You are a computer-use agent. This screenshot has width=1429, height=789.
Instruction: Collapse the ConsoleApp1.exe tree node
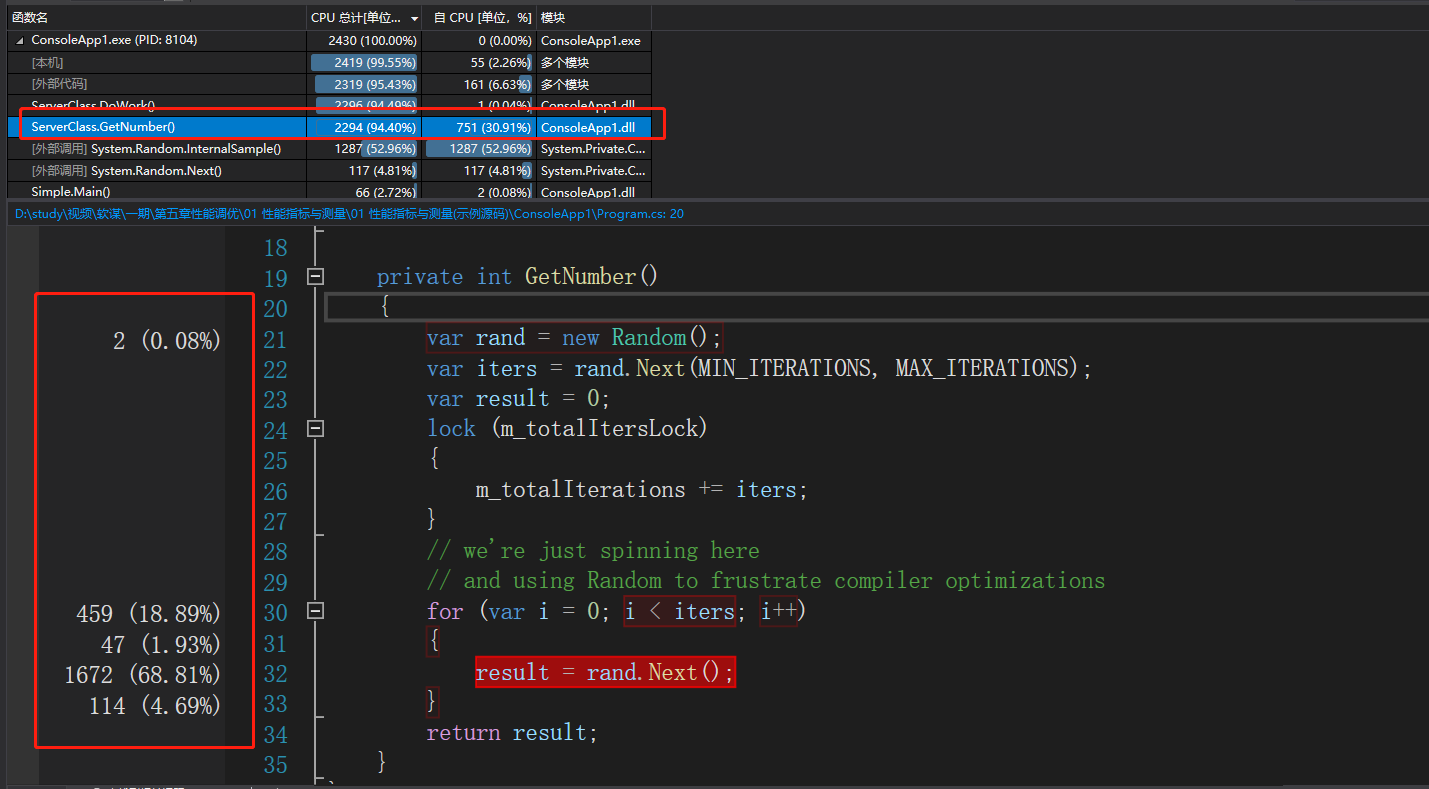click(x=19, y=41)
